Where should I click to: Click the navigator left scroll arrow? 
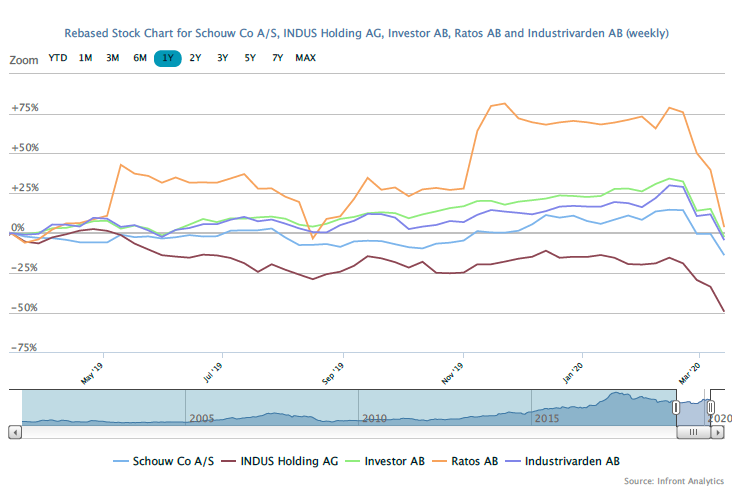(x=15, y=432)
